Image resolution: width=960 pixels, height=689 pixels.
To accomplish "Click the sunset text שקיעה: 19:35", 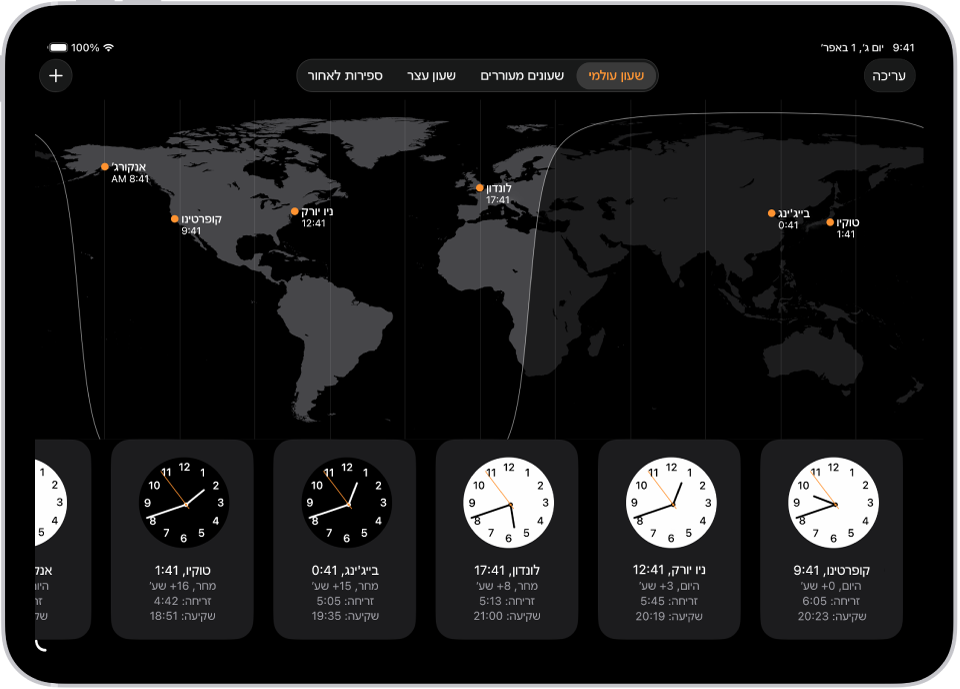I will (345, 616).
